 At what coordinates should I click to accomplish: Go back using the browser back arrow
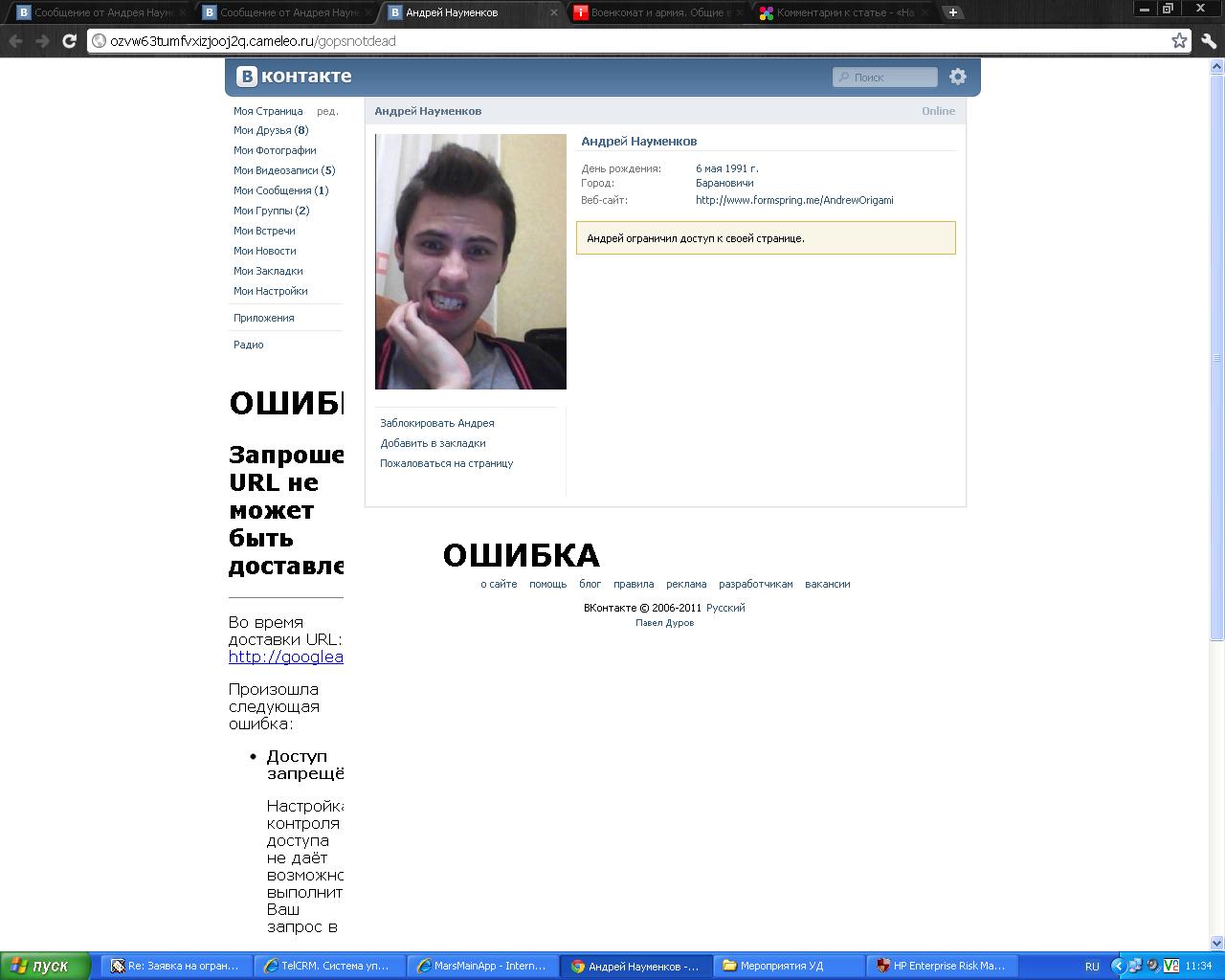coord(15,41)
